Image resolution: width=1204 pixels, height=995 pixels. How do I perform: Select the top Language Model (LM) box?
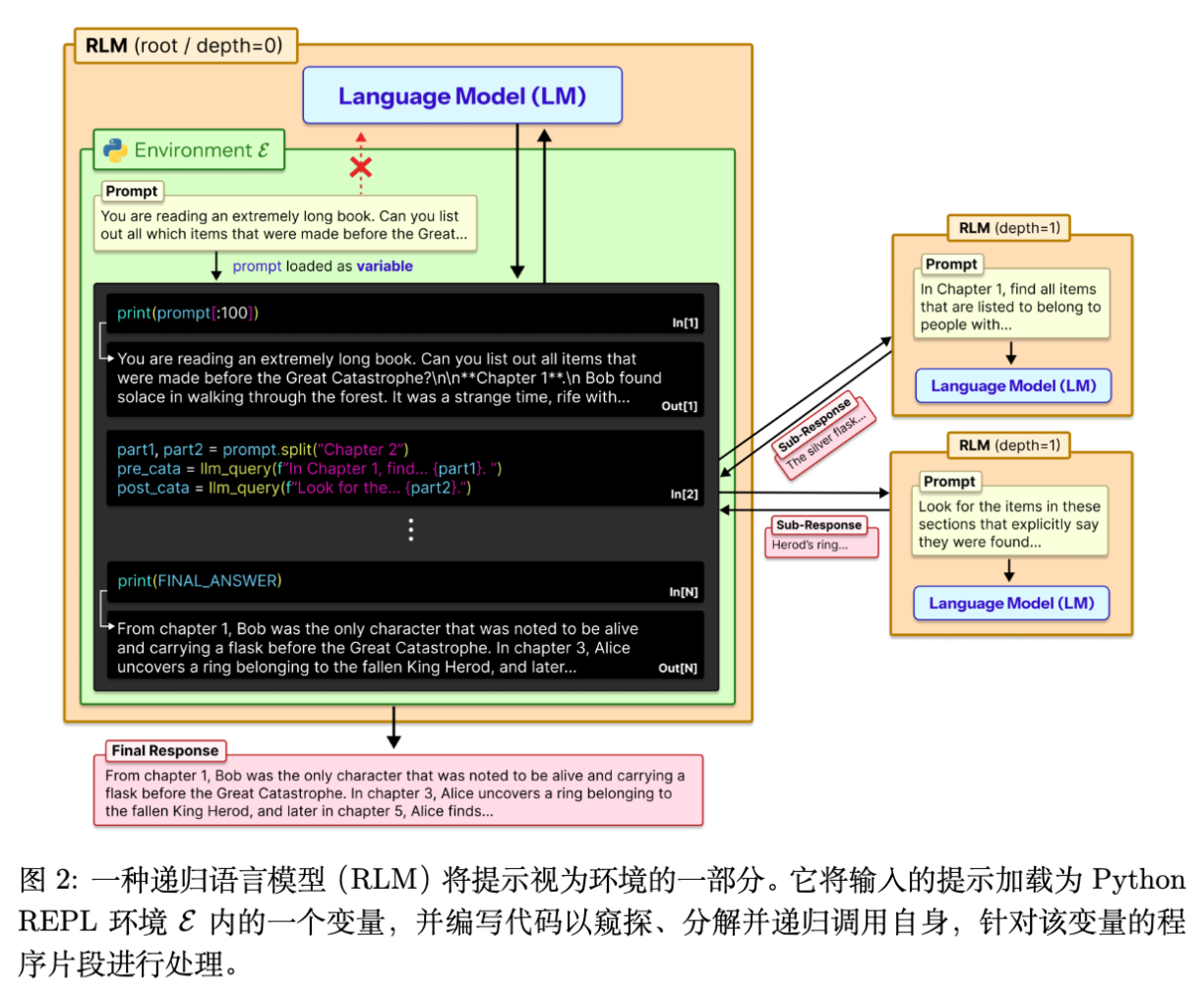pyautogui.click(x=461, y=96)
